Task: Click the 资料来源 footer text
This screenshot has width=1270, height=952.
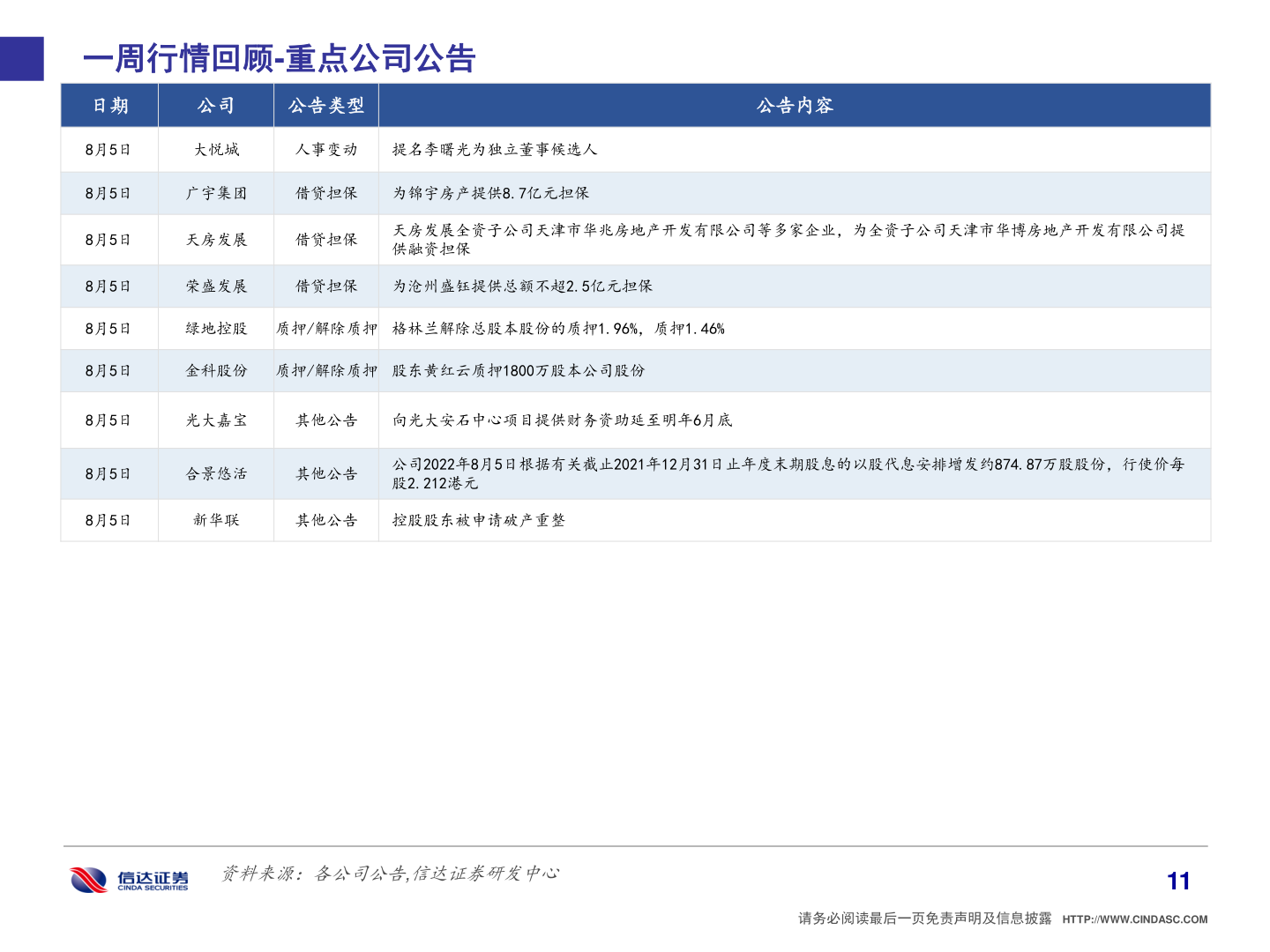Action: coord(392,875)
